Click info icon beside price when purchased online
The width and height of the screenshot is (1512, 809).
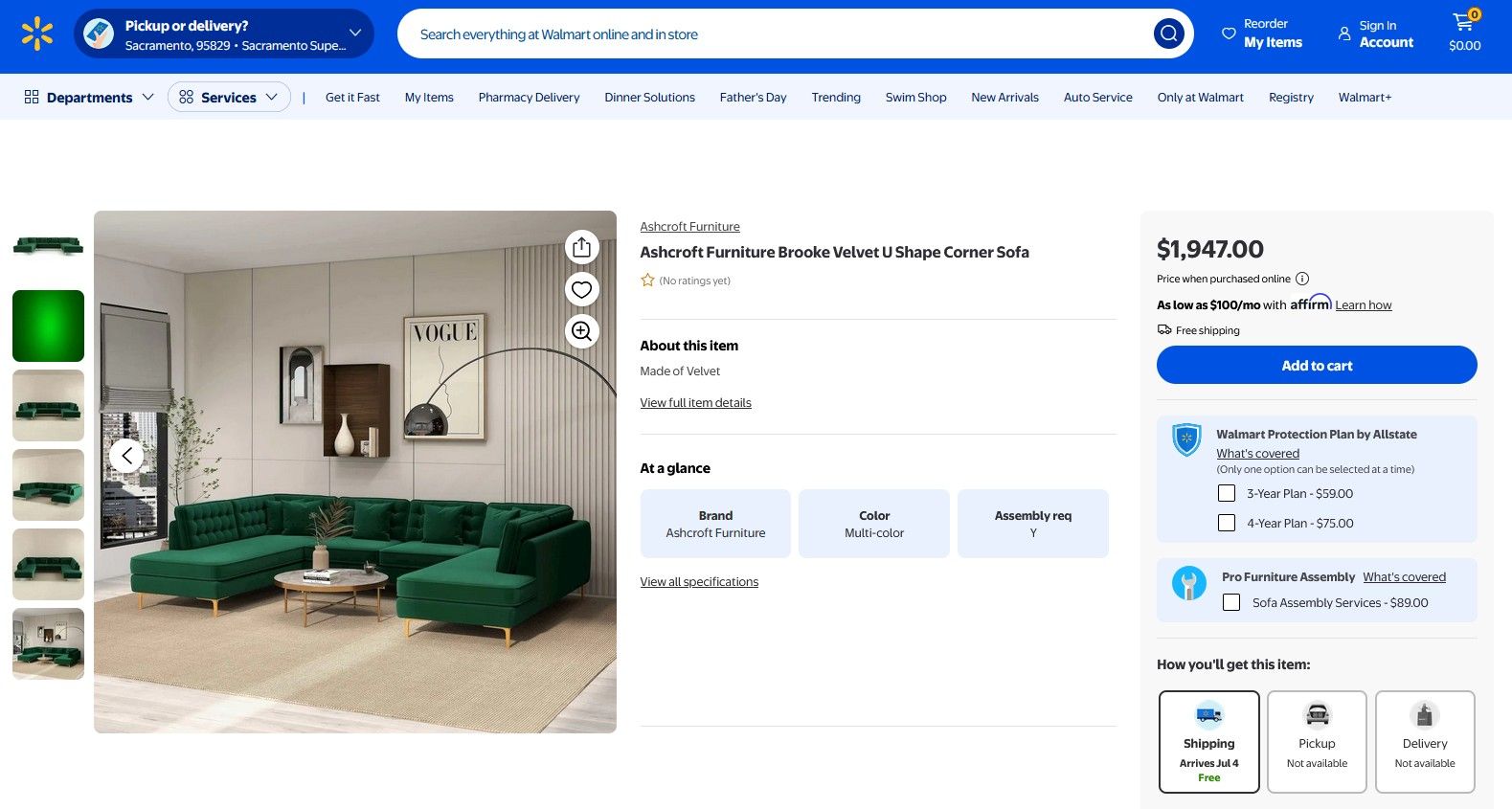click(x=1301, y=279)
